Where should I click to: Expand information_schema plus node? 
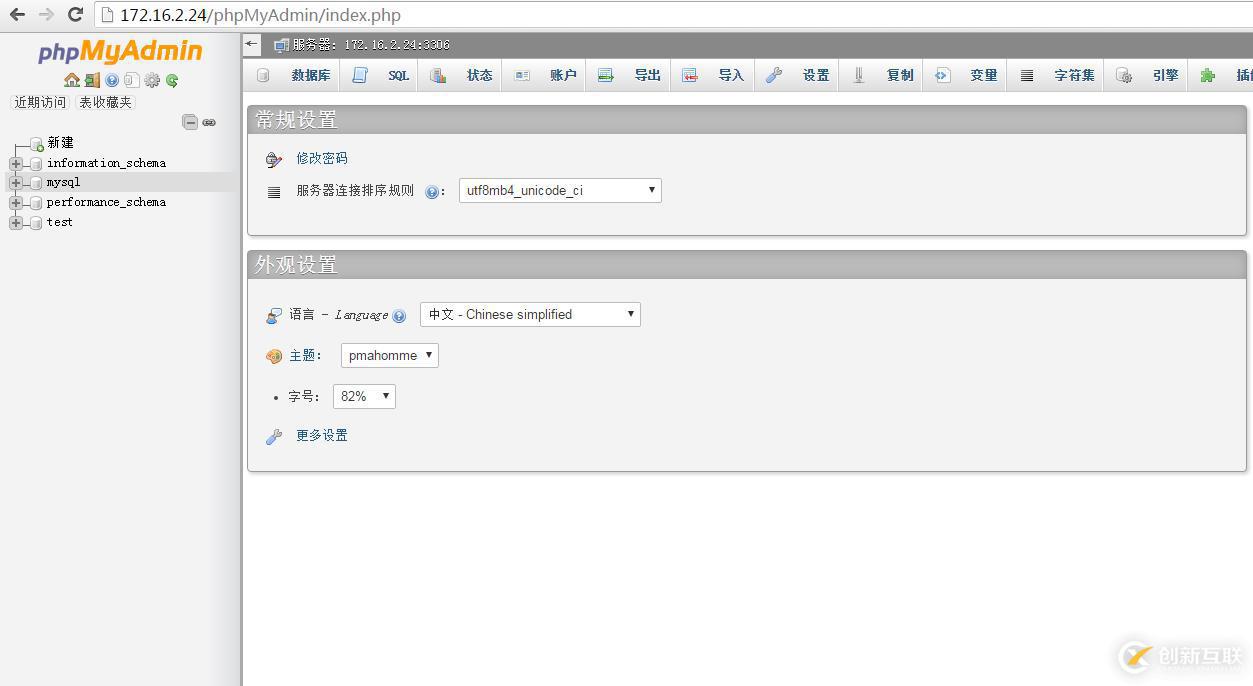tap(16, 163)
